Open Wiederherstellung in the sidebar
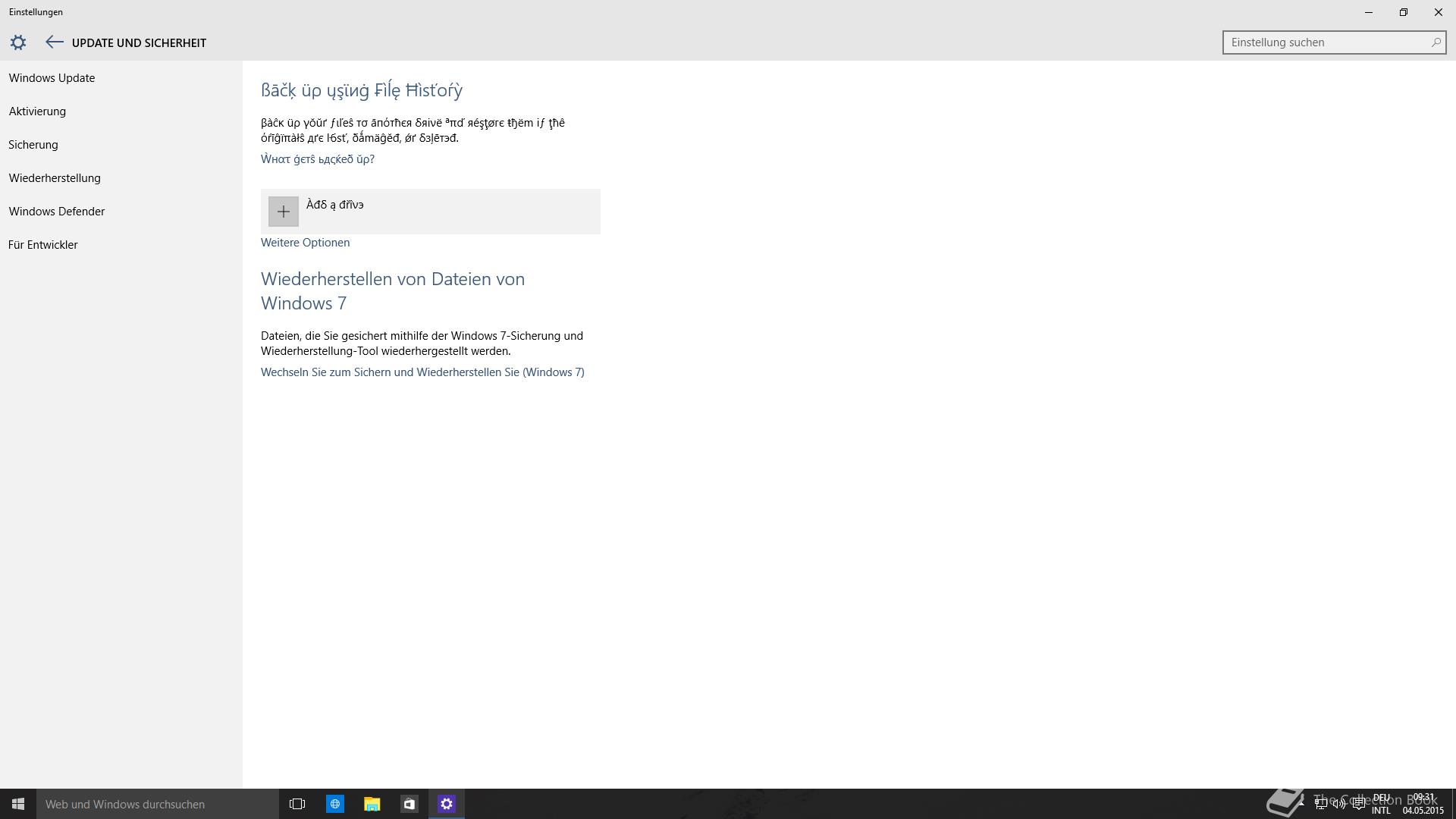Image resolution: width=1456 pixels, height=819 pixels. click(x=55, y=178)
